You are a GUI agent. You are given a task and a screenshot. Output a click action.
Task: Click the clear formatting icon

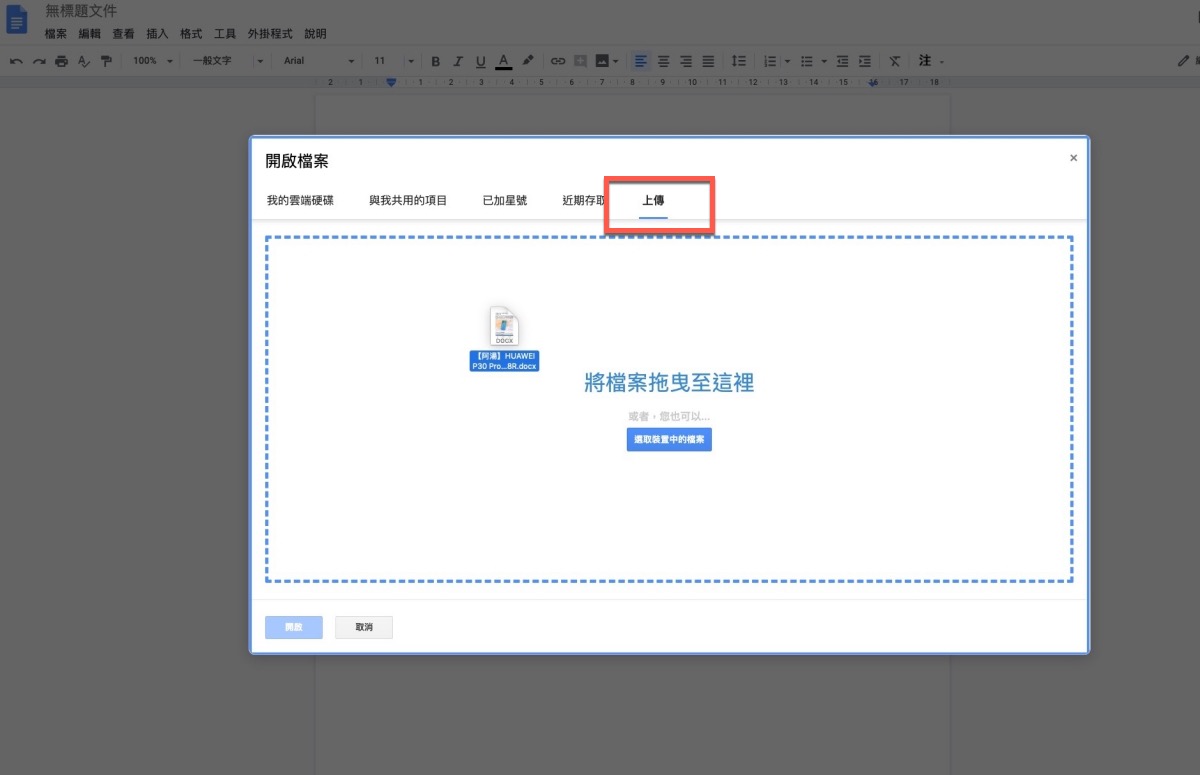click(x=895, y=61)
